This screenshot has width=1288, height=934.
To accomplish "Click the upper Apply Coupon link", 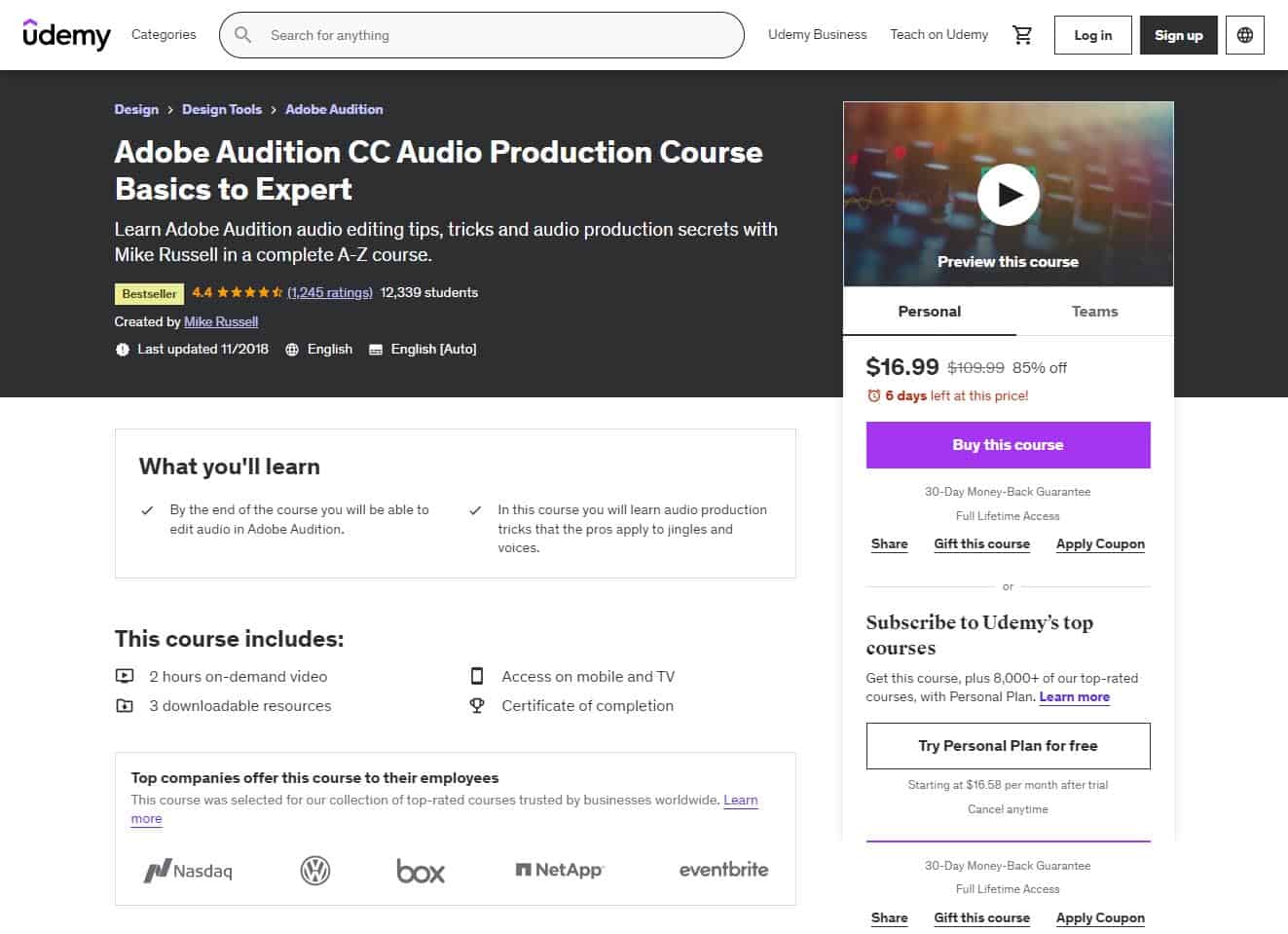I will [x=1100, y=544].
